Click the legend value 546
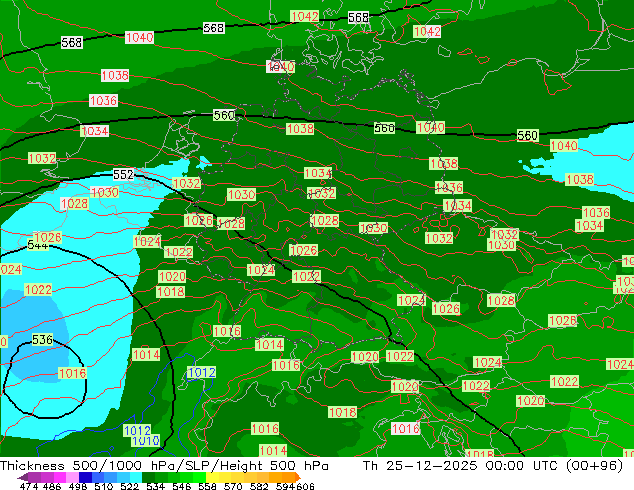The height and width of the screenshot is (490, 634). coord(182,486)
